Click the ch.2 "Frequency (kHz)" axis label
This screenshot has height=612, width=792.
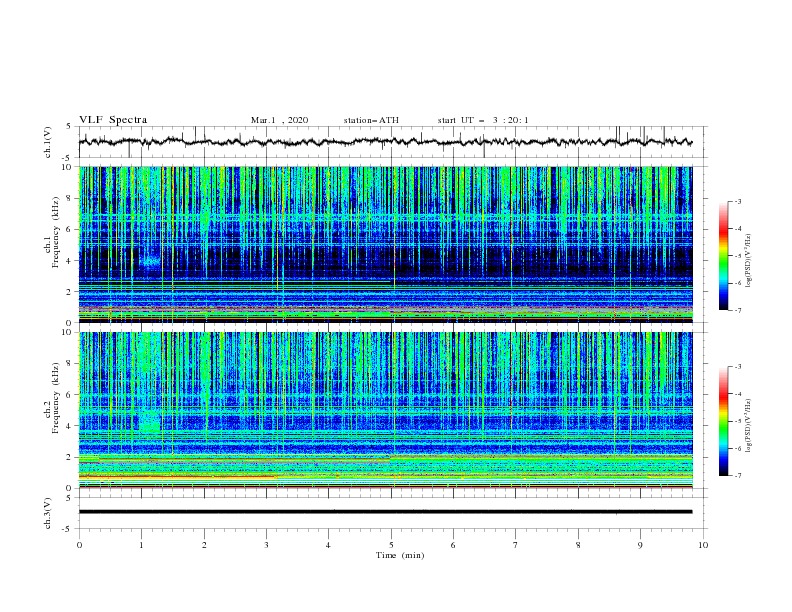tap(56, 397)
